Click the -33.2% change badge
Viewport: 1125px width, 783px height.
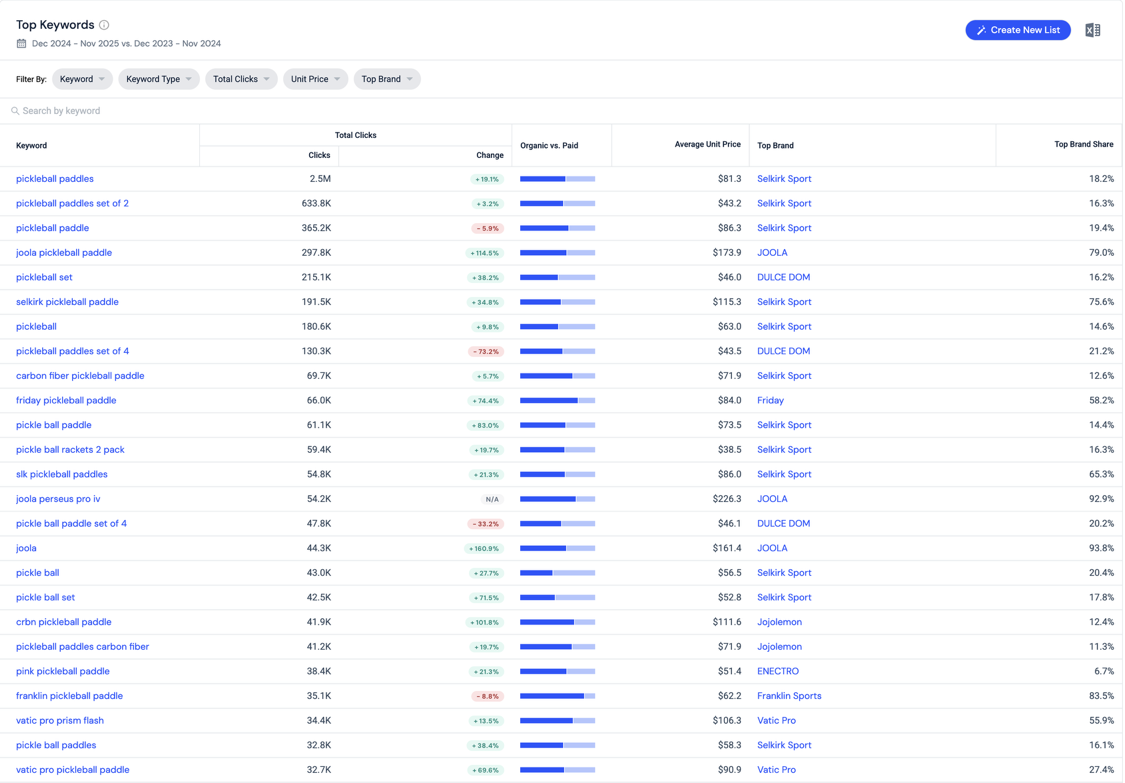point(486,525)
